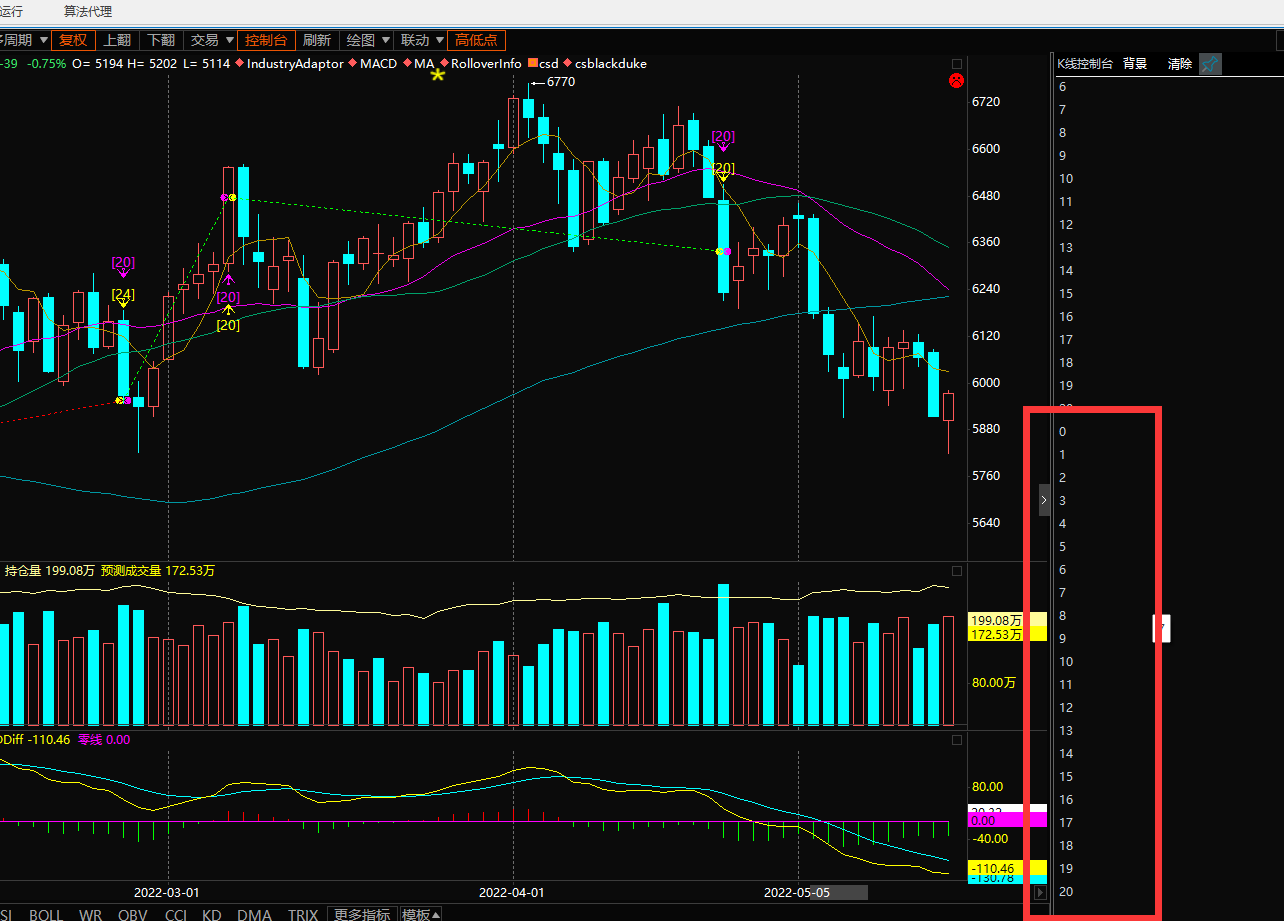Toggle 复权 price adjustment
The height and width of the screenshot is (921, 1284).
tap(73, 40)
